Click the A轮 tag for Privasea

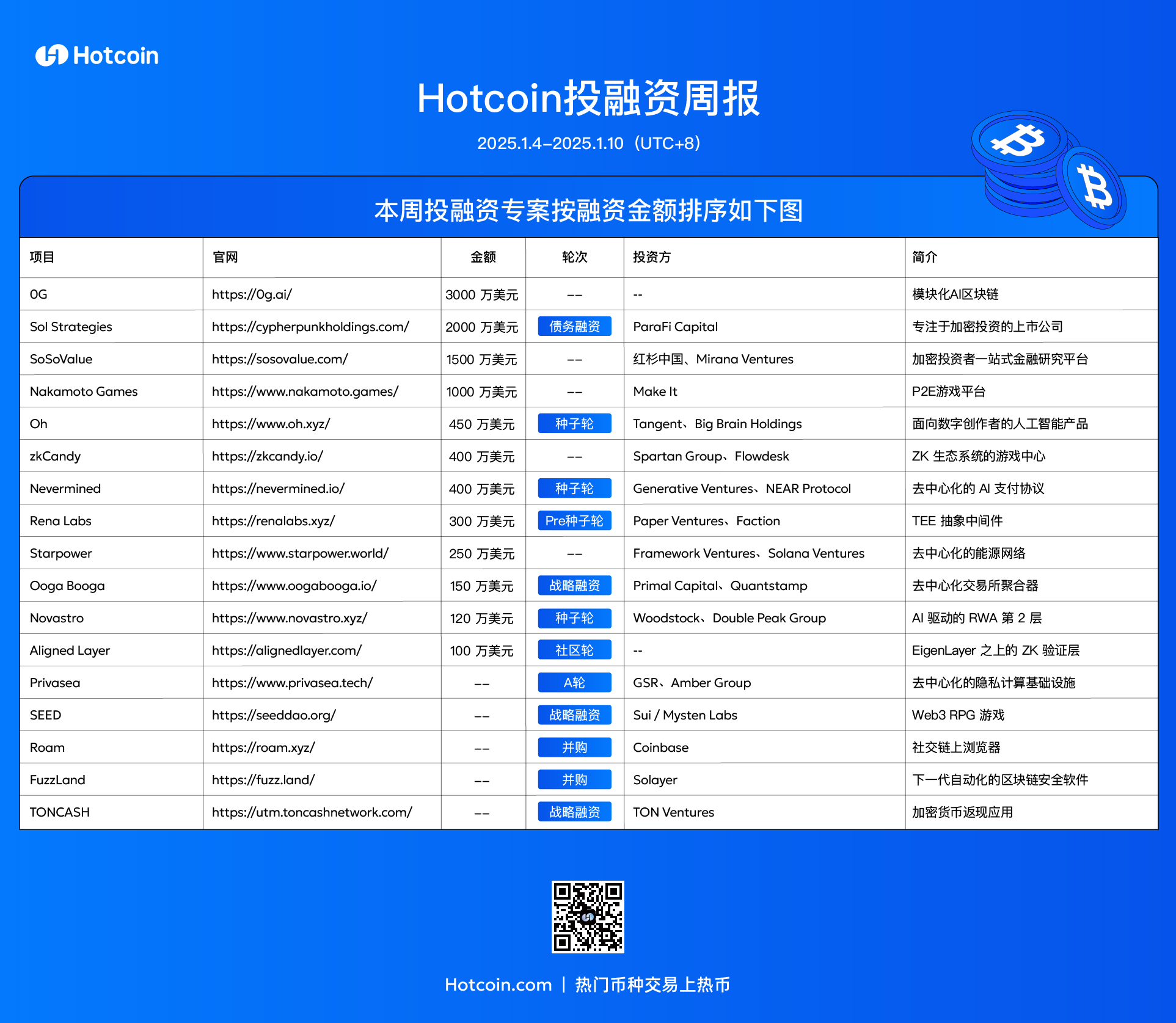click(574, 683)
